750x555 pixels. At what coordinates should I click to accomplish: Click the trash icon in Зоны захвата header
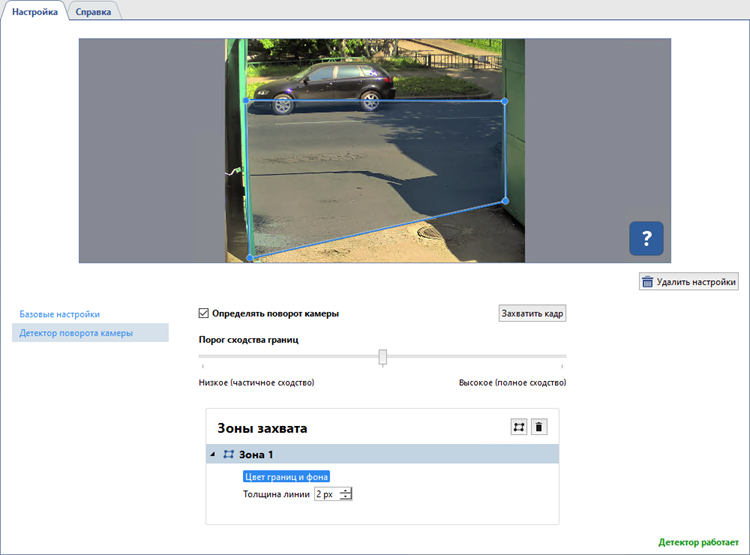click(539, 427)
